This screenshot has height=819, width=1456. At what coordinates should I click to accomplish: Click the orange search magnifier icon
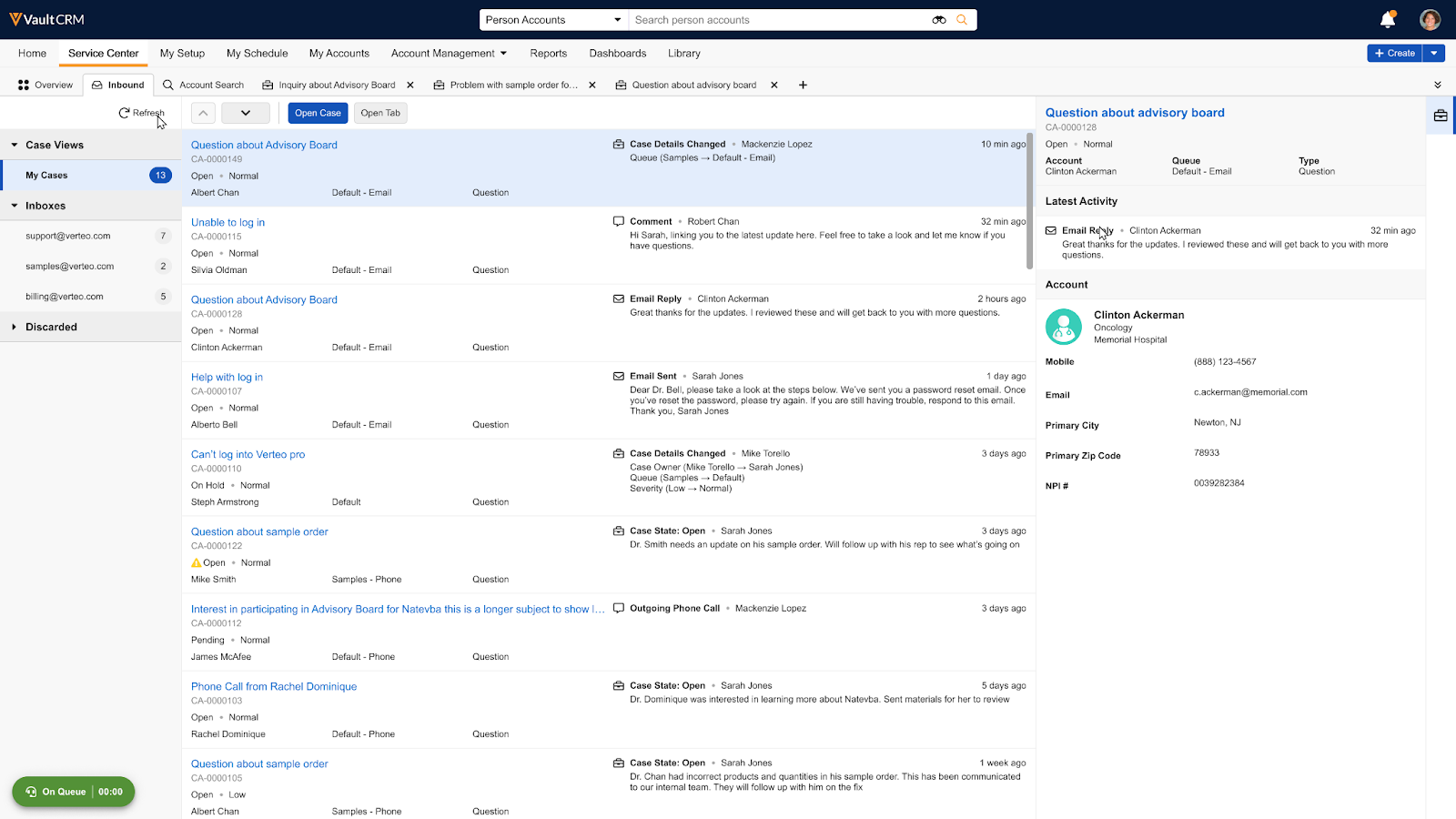[962, 20]
